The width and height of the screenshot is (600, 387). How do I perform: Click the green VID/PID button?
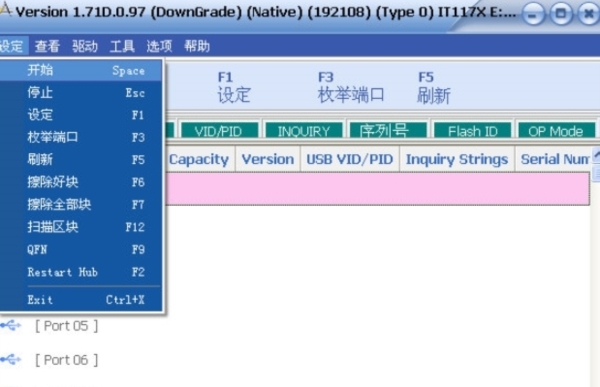pyautogui.click(x=219, y=131)
